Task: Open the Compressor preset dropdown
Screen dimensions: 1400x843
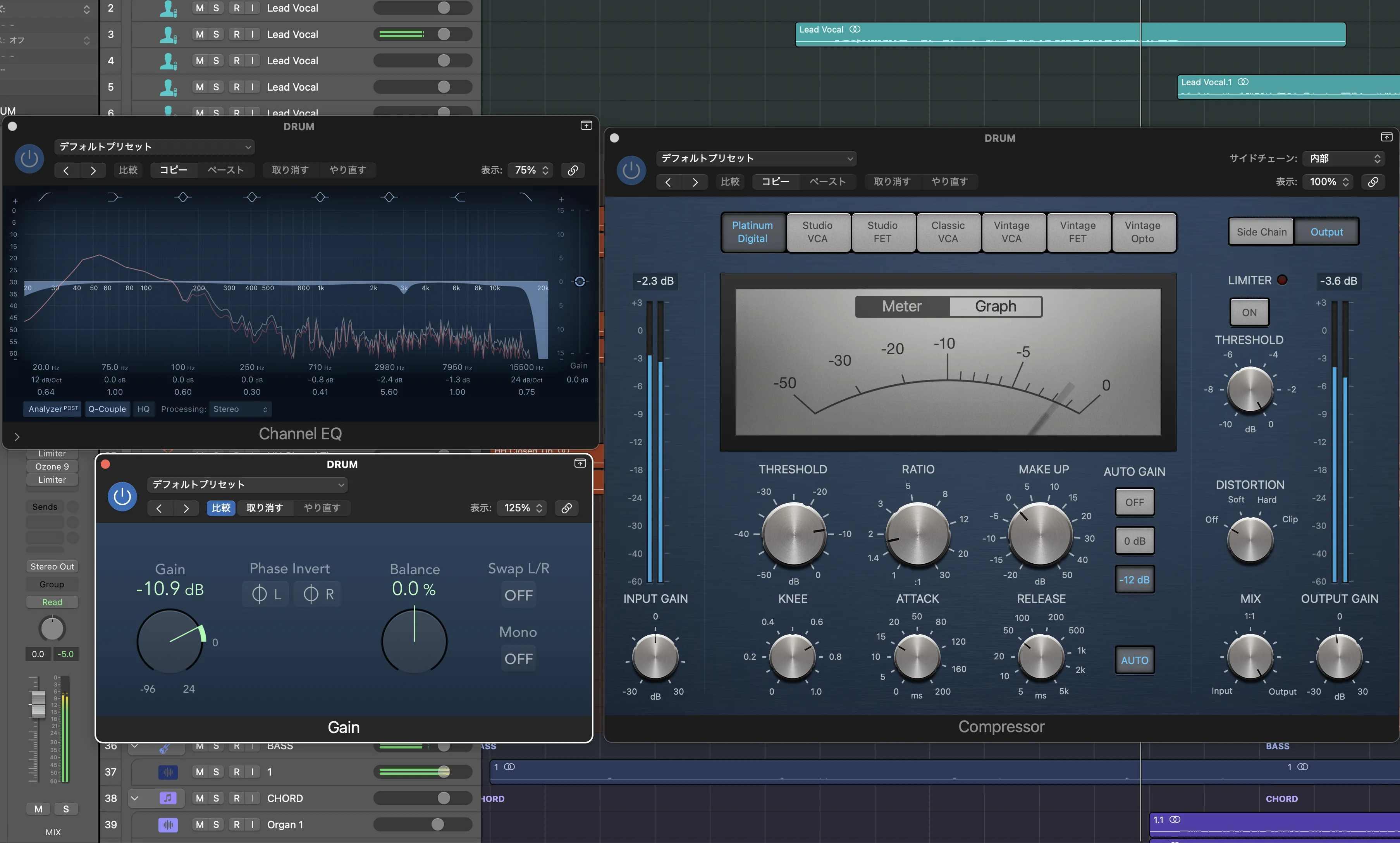Action: tap(756, 158)
